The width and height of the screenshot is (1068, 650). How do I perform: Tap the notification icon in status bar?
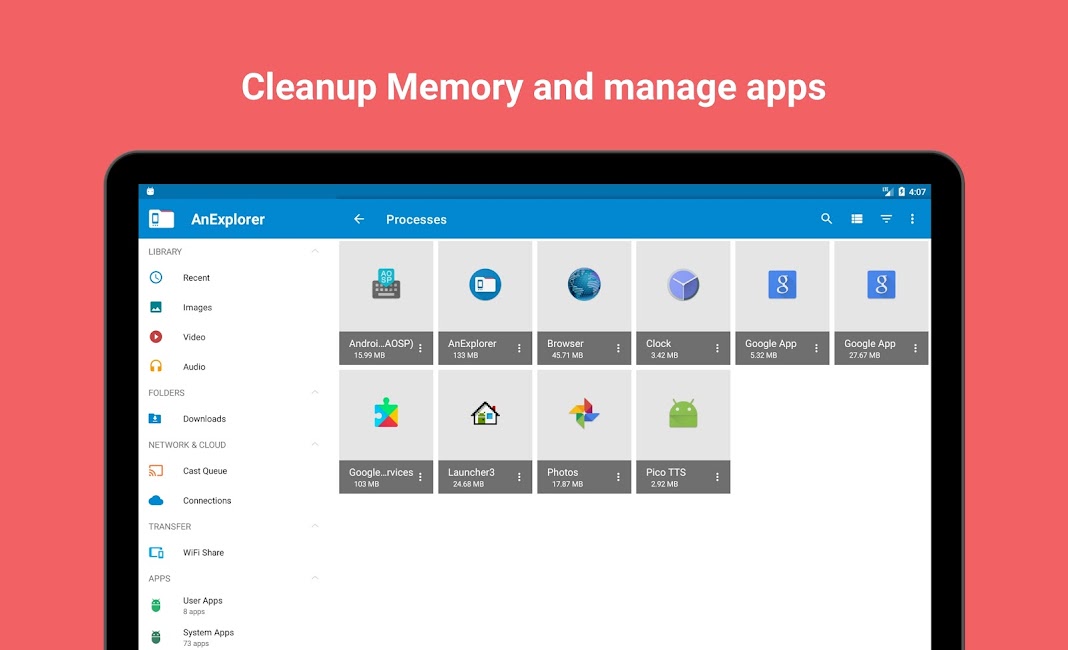click(151, 191)
